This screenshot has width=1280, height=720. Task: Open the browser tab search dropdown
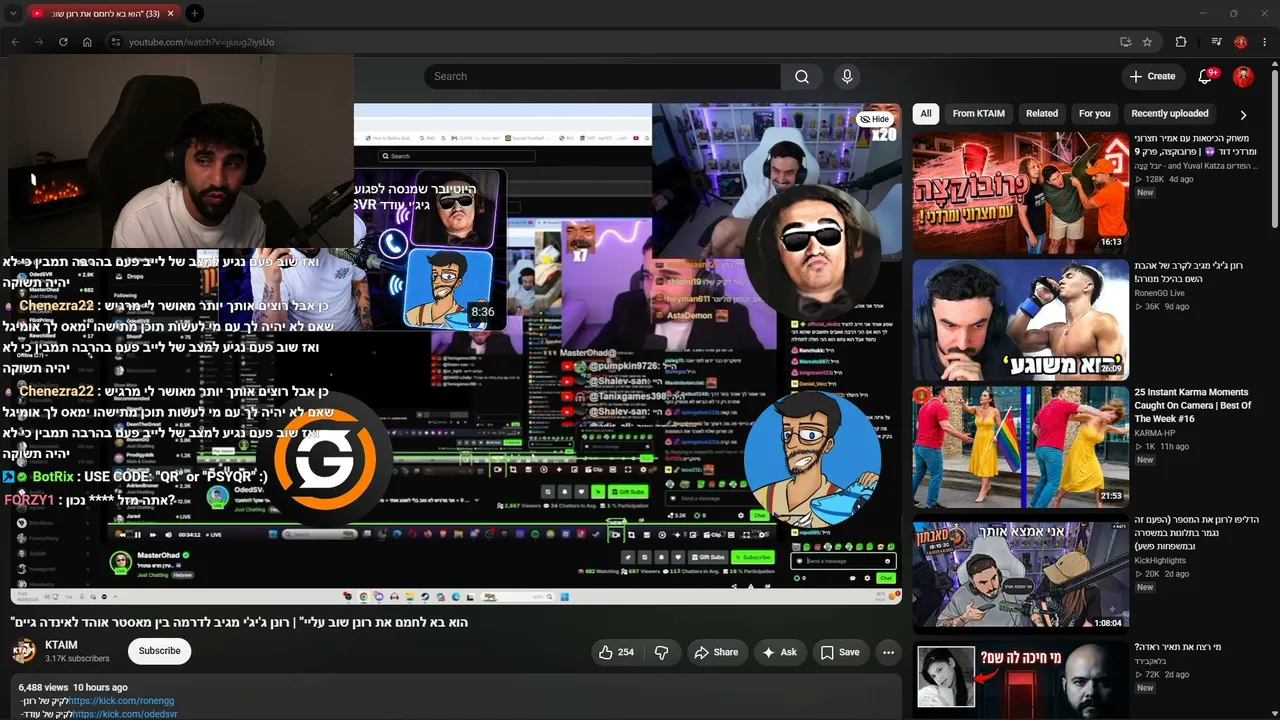(x=14, y=13)
